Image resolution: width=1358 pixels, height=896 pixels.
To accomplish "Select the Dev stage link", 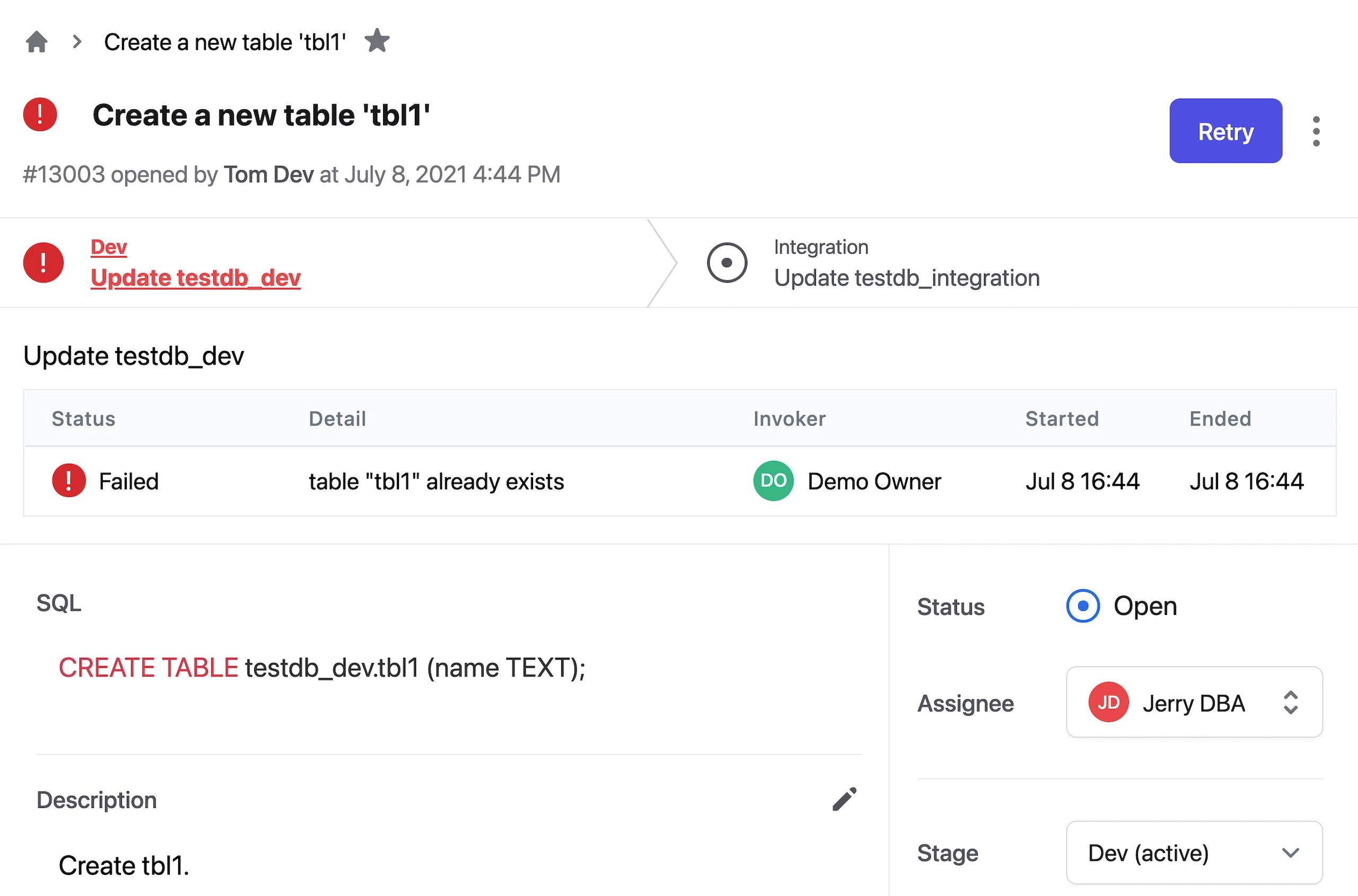I will pos(109,247).
